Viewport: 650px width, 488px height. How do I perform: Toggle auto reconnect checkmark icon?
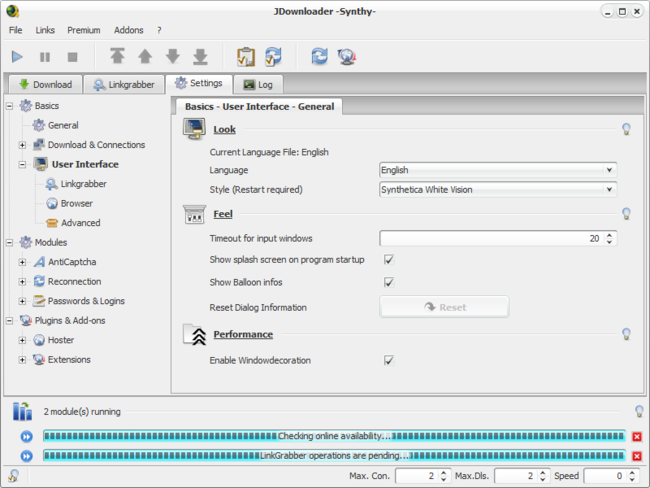coord(273,57)
